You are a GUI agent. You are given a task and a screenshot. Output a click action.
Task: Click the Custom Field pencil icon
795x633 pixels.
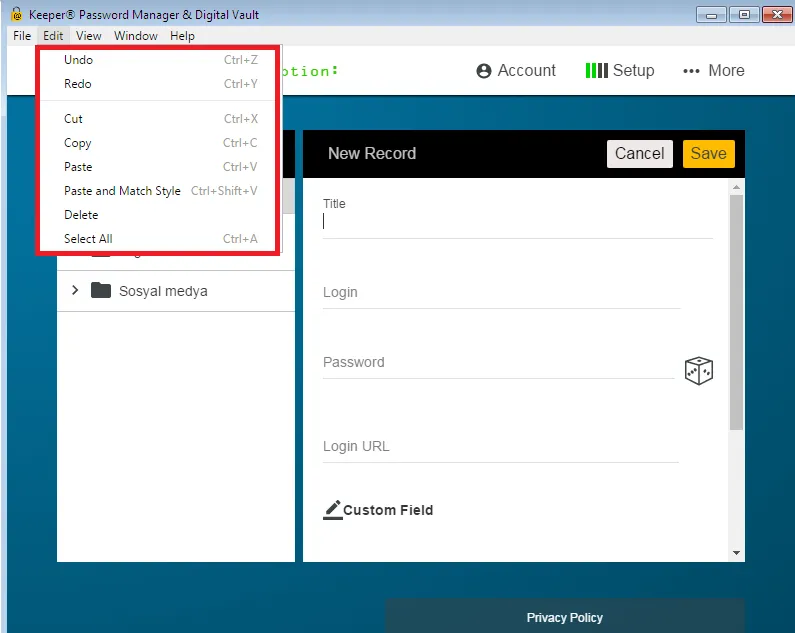[333, 510]
